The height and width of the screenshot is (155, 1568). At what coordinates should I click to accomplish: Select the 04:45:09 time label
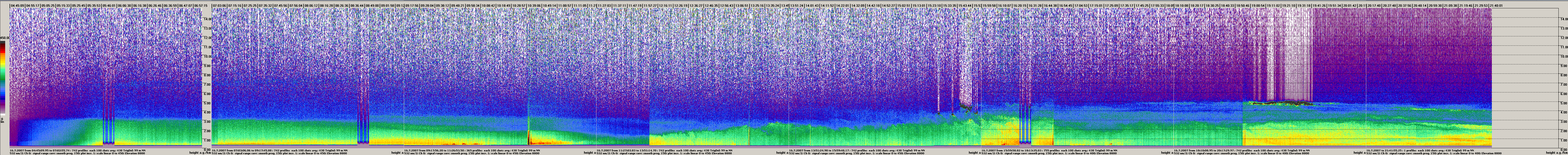17,5
